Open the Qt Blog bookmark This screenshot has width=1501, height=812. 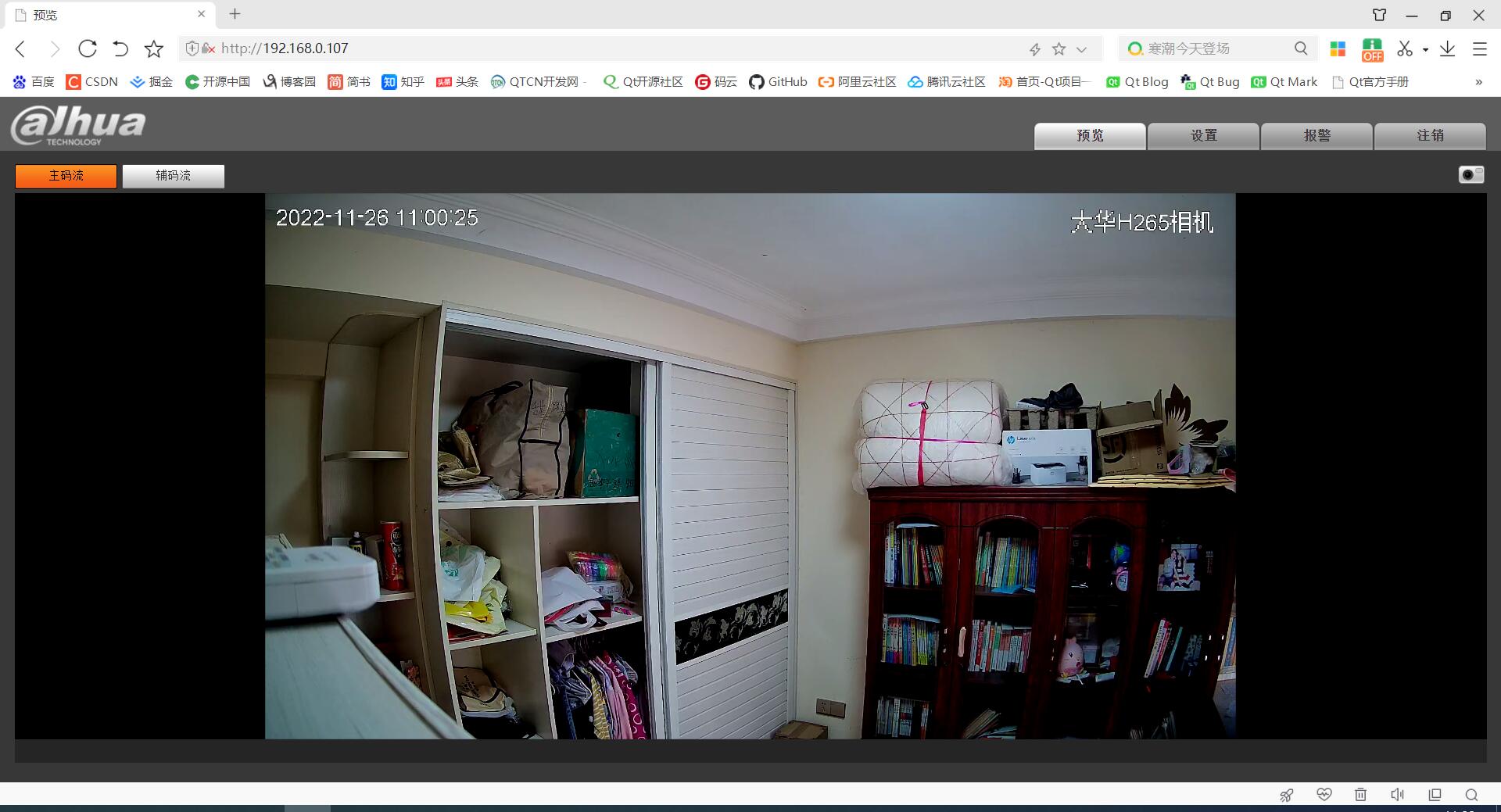(x=1137, y=81)
